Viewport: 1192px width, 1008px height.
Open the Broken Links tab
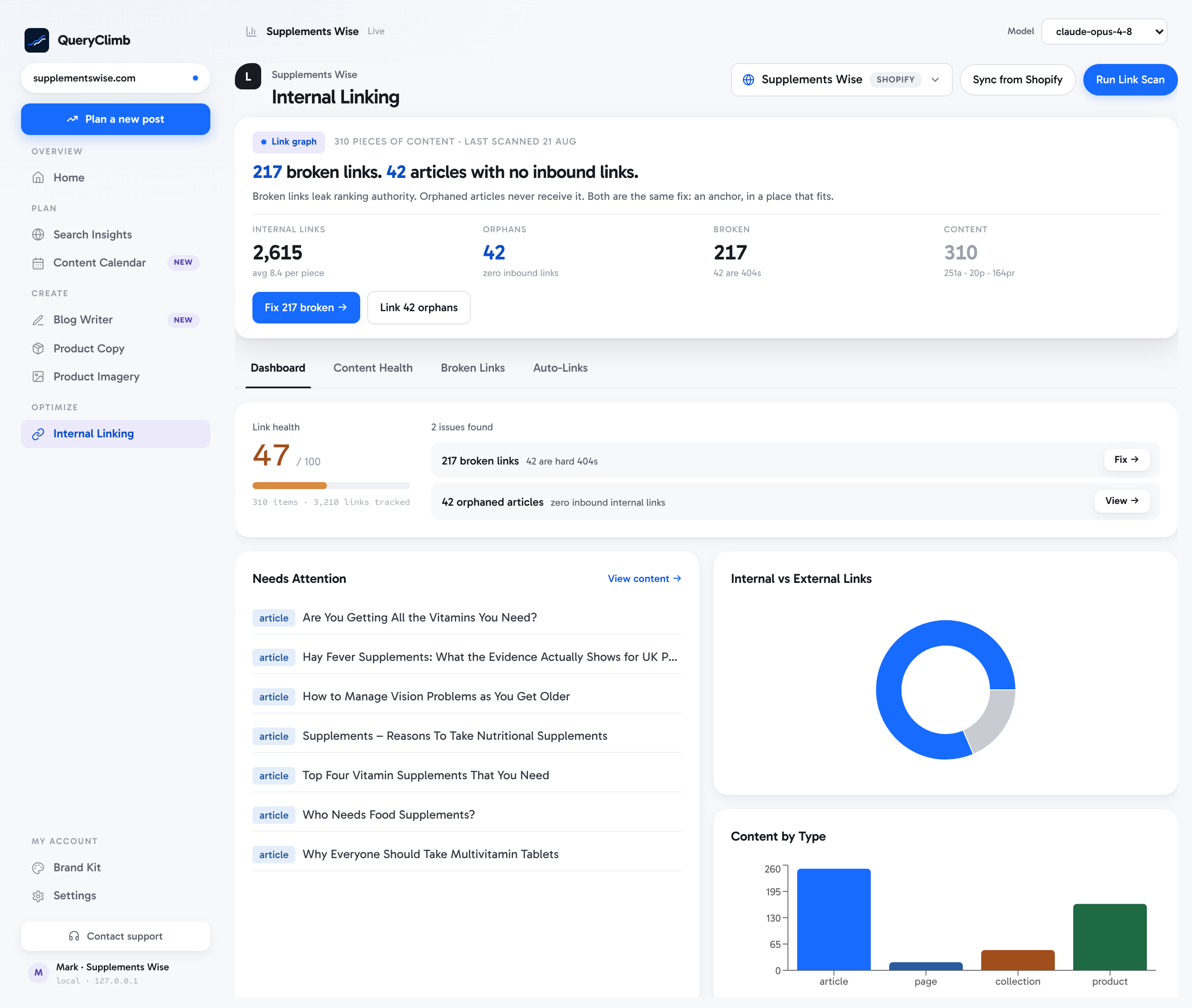(472, 368)
